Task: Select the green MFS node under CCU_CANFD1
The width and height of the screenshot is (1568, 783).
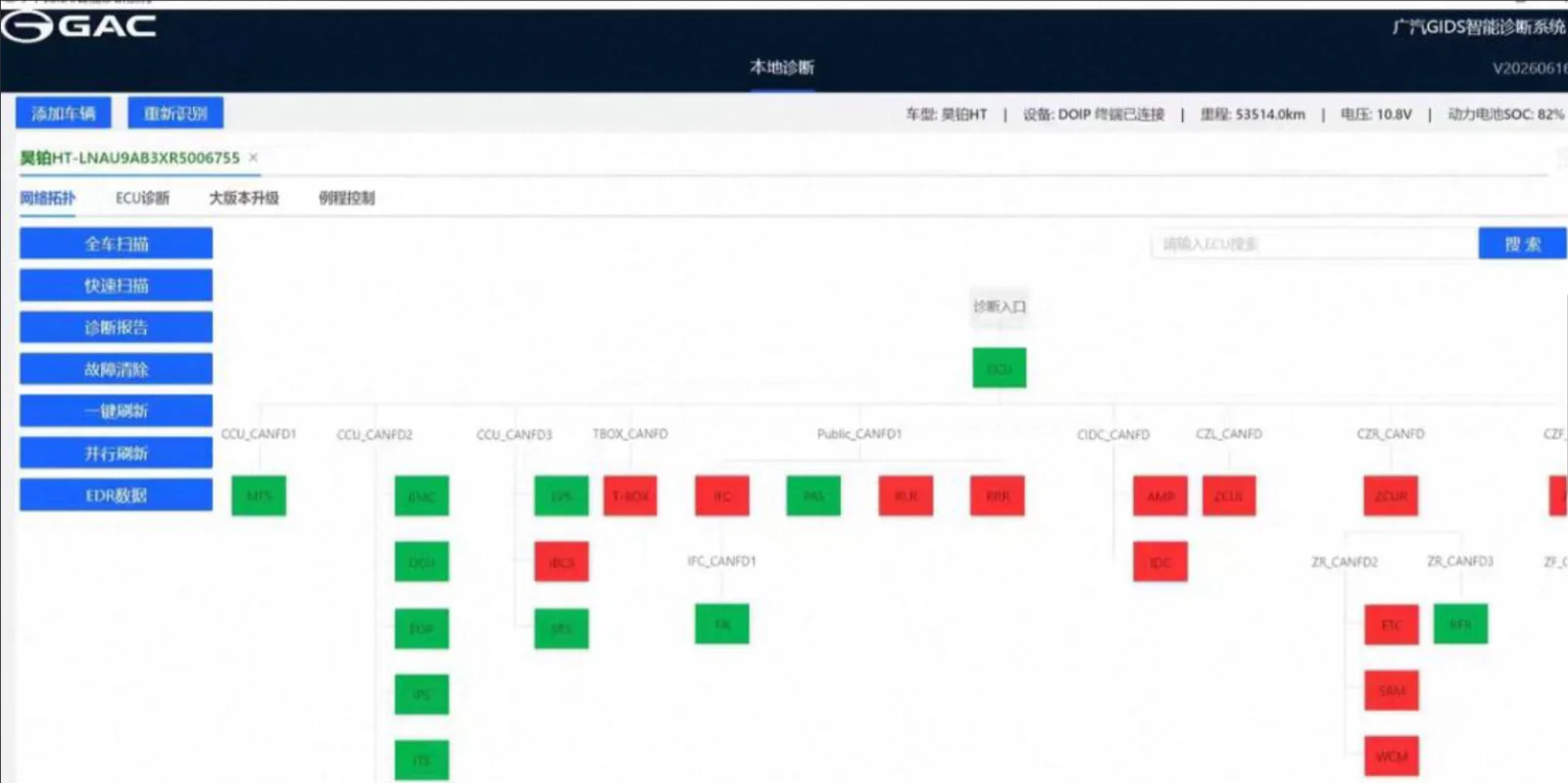Action: (x=259, y=496)
